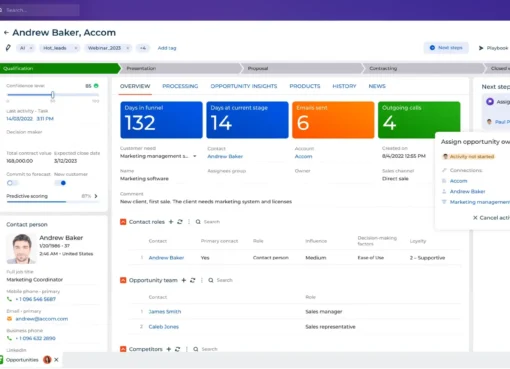Viewport: 510px width, 369px height.
Task: Click Outgoing calls tile
Action: tap(419, 120)
